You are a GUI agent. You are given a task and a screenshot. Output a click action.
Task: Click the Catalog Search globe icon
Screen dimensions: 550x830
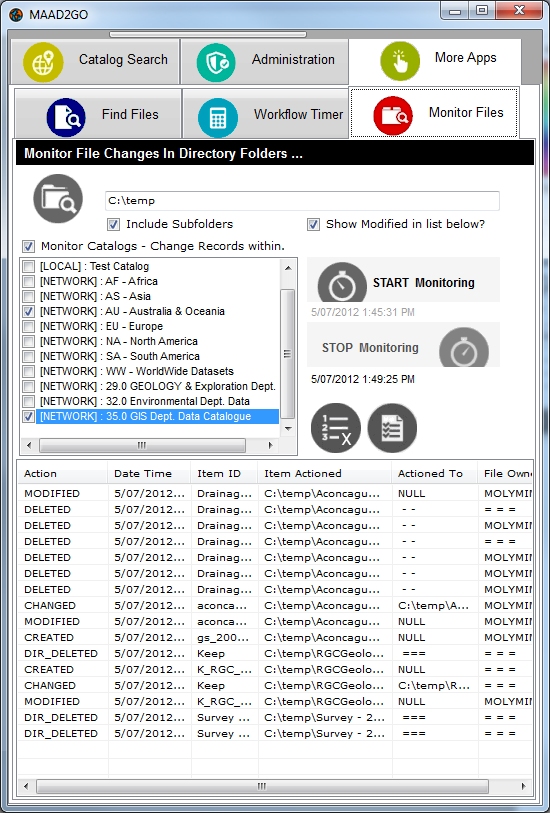pyautogui.click(x=43, y=62)
